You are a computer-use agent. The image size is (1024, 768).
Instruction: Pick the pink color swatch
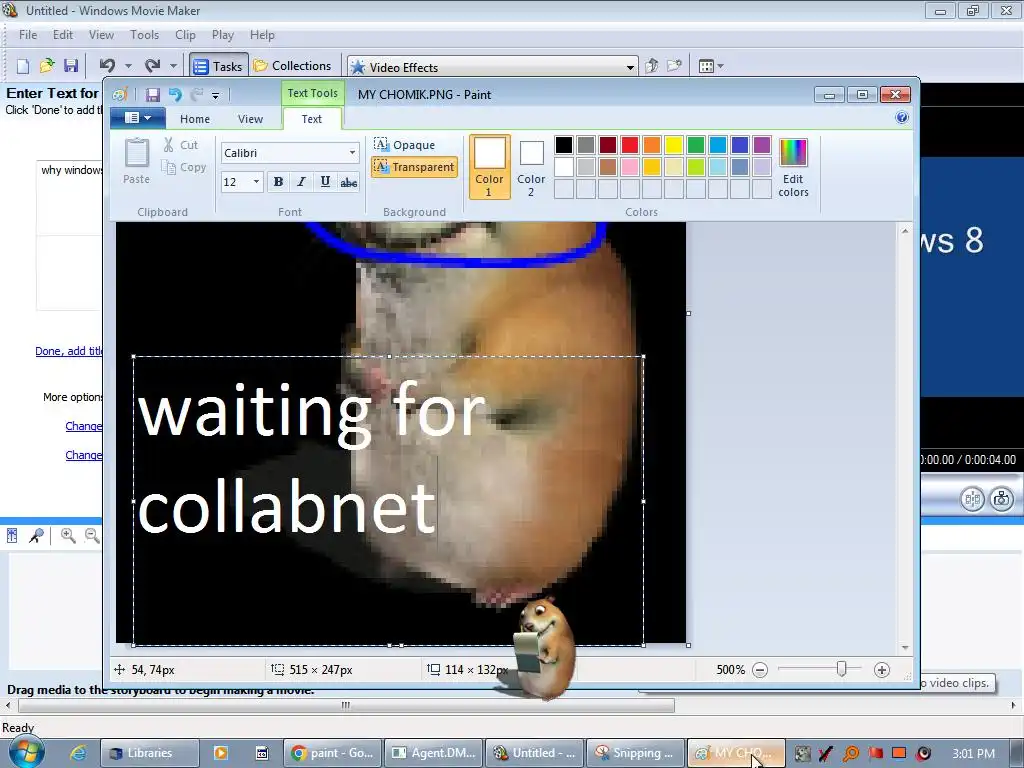coord(630,167)
